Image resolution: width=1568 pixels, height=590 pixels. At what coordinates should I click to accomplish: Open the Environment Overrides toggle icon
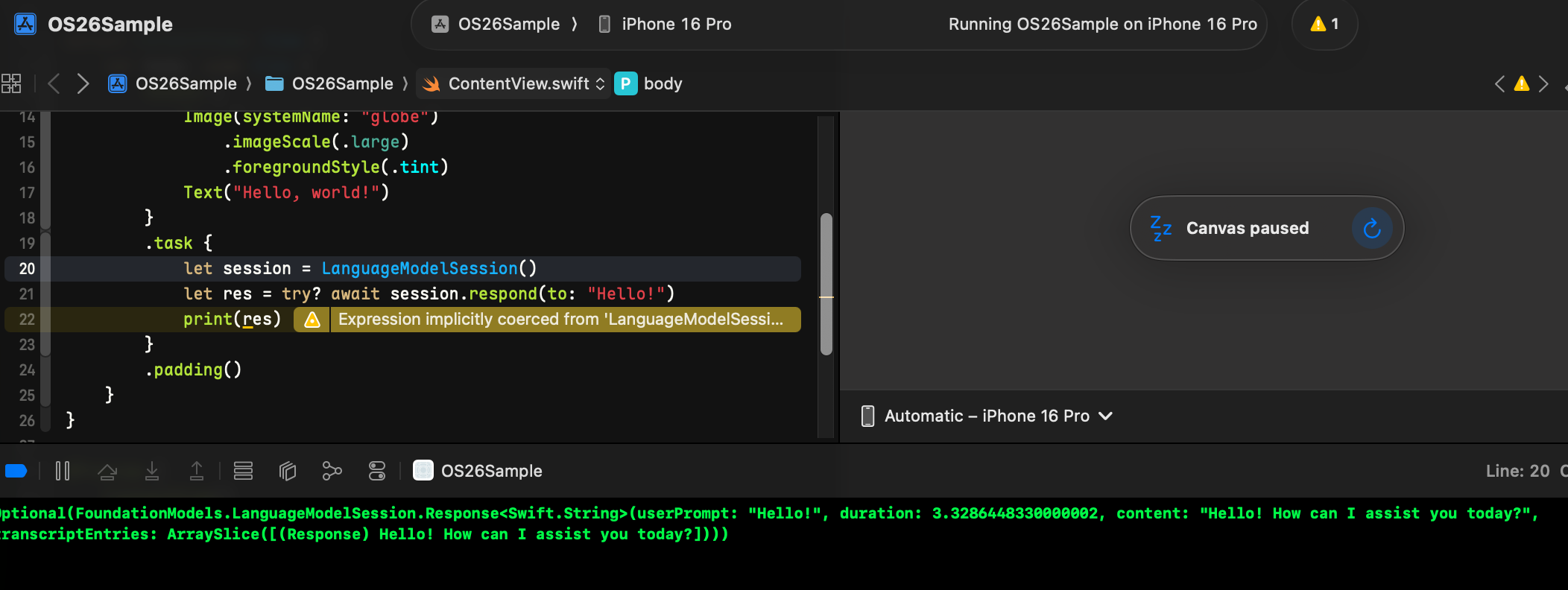point(377,471)
